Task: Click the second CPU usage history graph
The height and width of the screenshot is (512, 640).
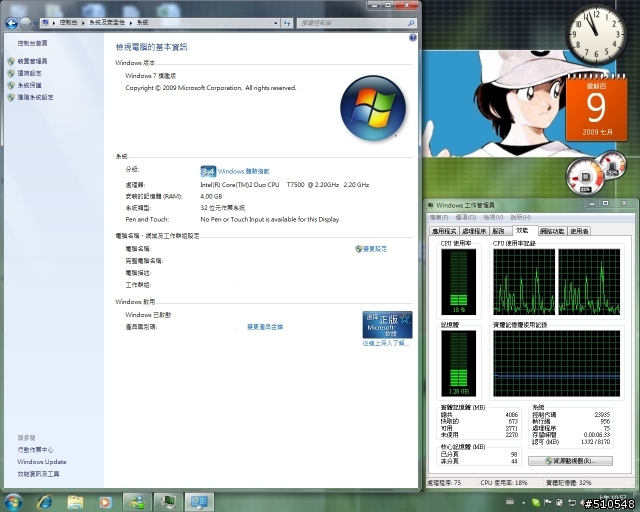Action: (x=589, y=281)
